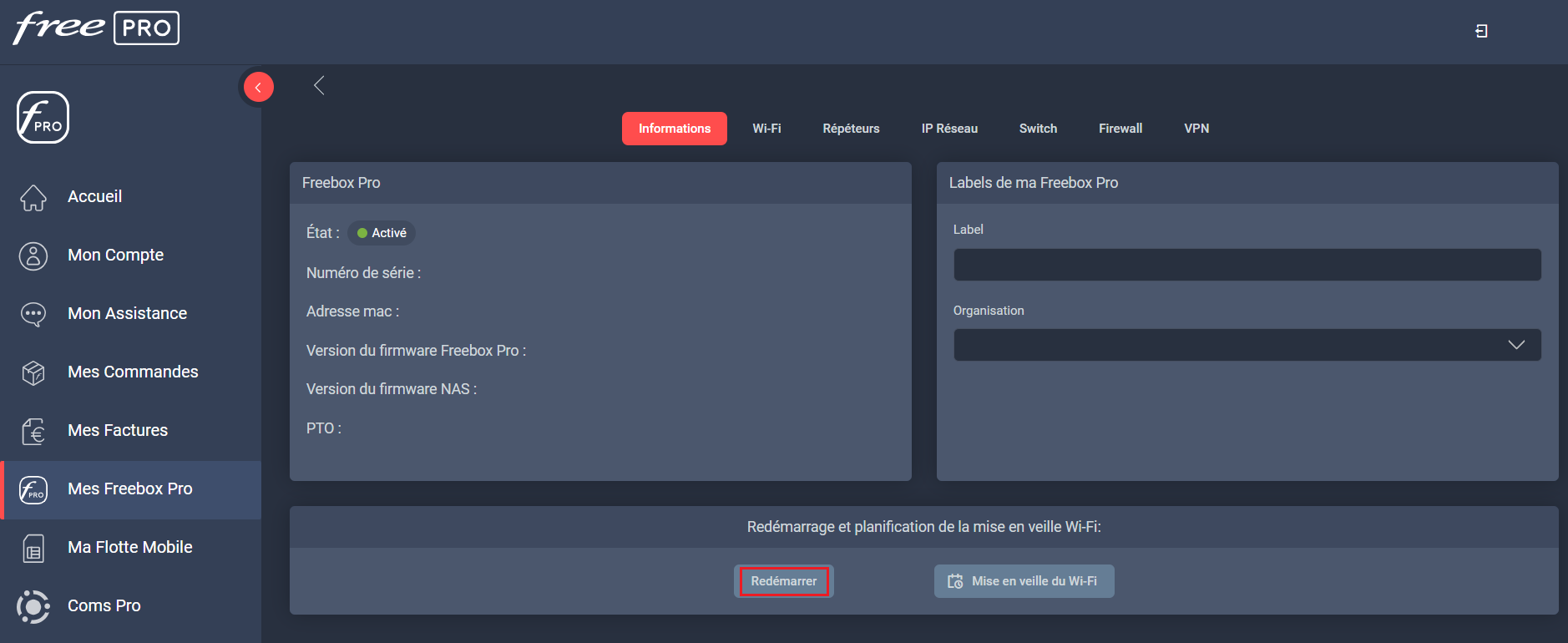The image size is (1568, 643).
Task: Switch to the Firewall tab
Action: [1120, 129]
